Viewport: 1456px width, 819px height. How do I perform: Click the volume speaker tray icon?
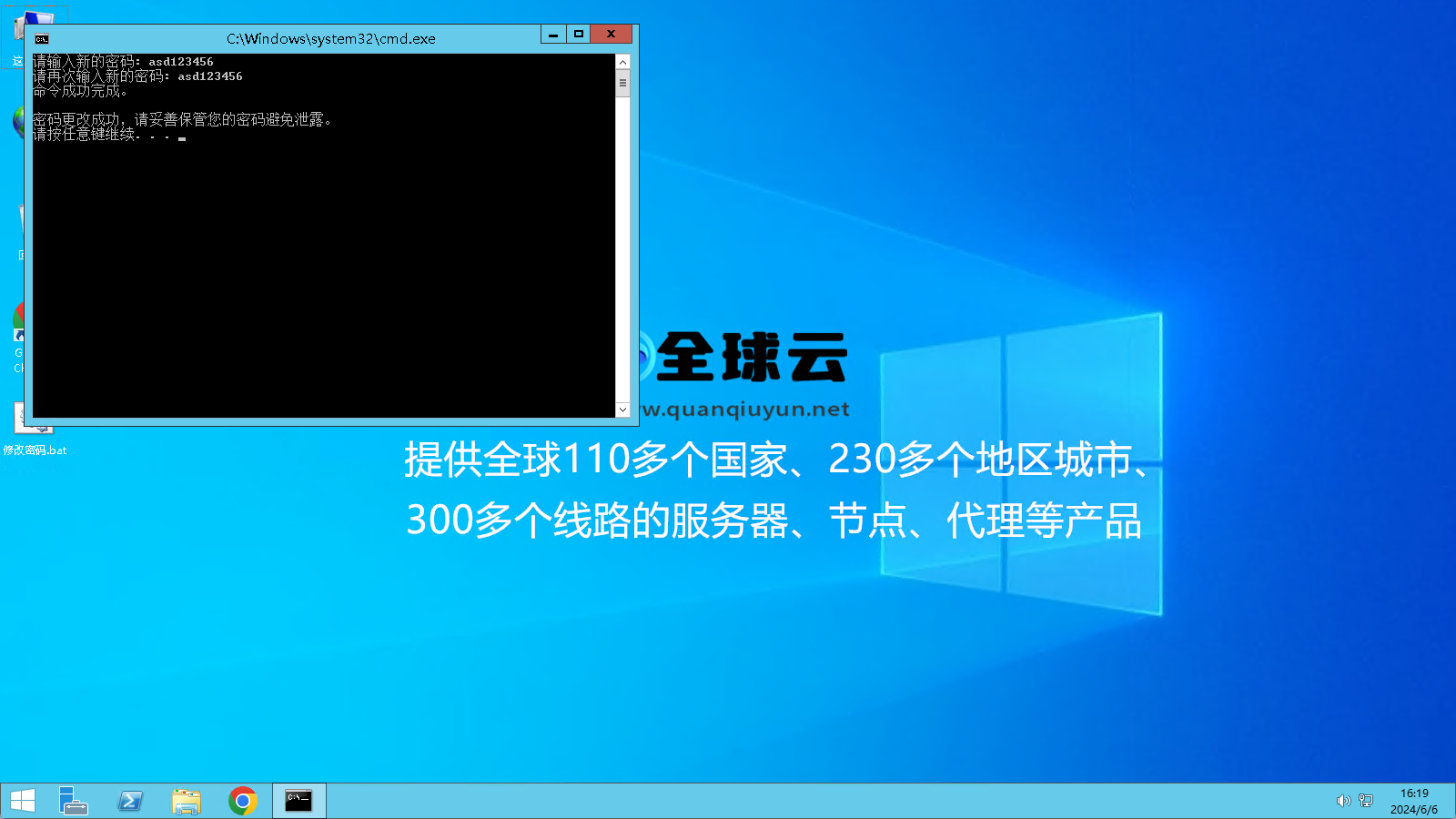[x=1342, y=801]
